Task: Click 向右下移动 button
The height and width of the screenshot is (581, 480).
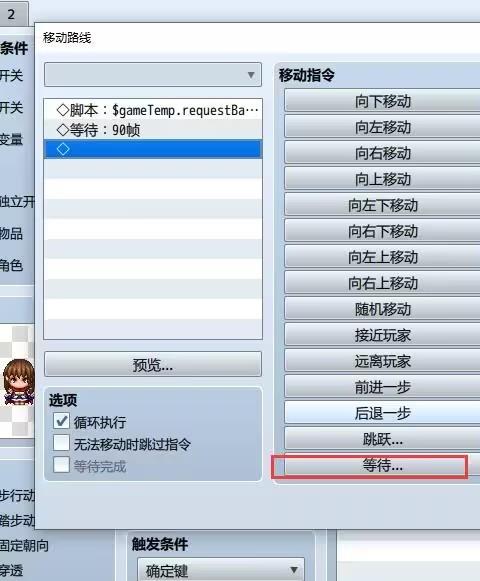Action: click(383, 230)
